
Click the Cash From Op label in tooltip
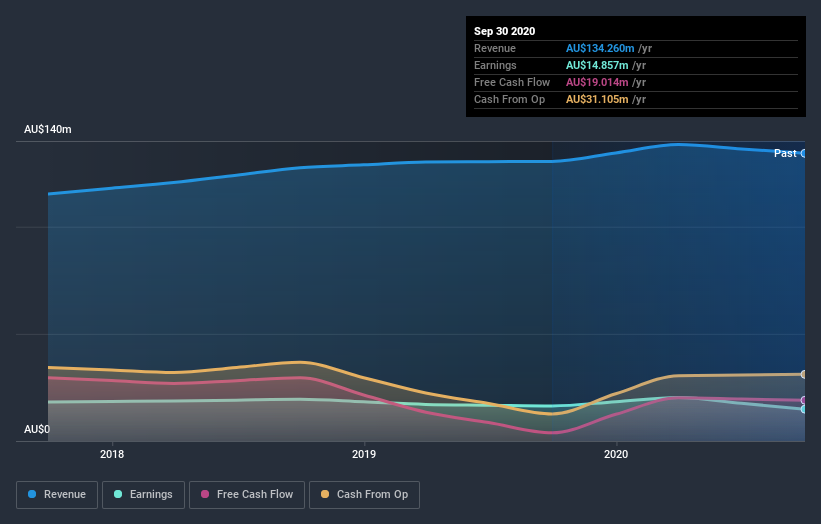point(509,99)
